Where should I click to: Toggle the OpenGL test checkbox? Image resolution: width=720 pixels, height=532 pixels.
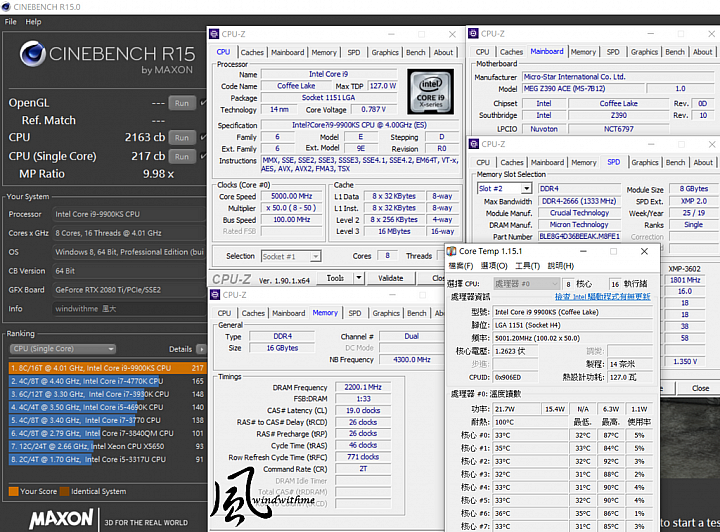pyautogui.click(x=203, y=102)
